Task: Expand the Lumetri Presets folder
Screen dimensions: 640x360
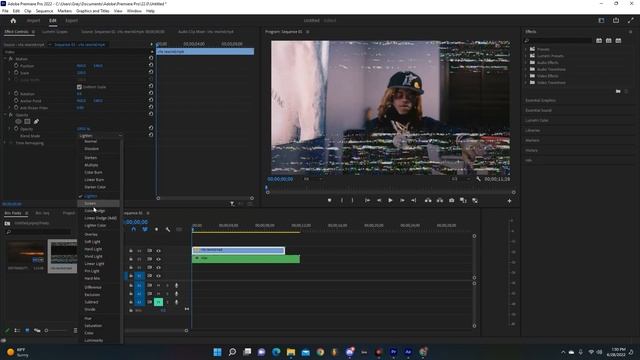Action: pyautogui.click(x=526, y=56)
